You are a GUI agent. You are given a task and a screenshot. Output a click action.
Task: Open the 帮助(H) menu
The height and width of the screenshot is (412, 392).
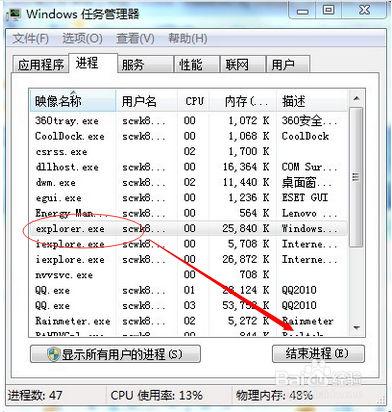[188, 39]
